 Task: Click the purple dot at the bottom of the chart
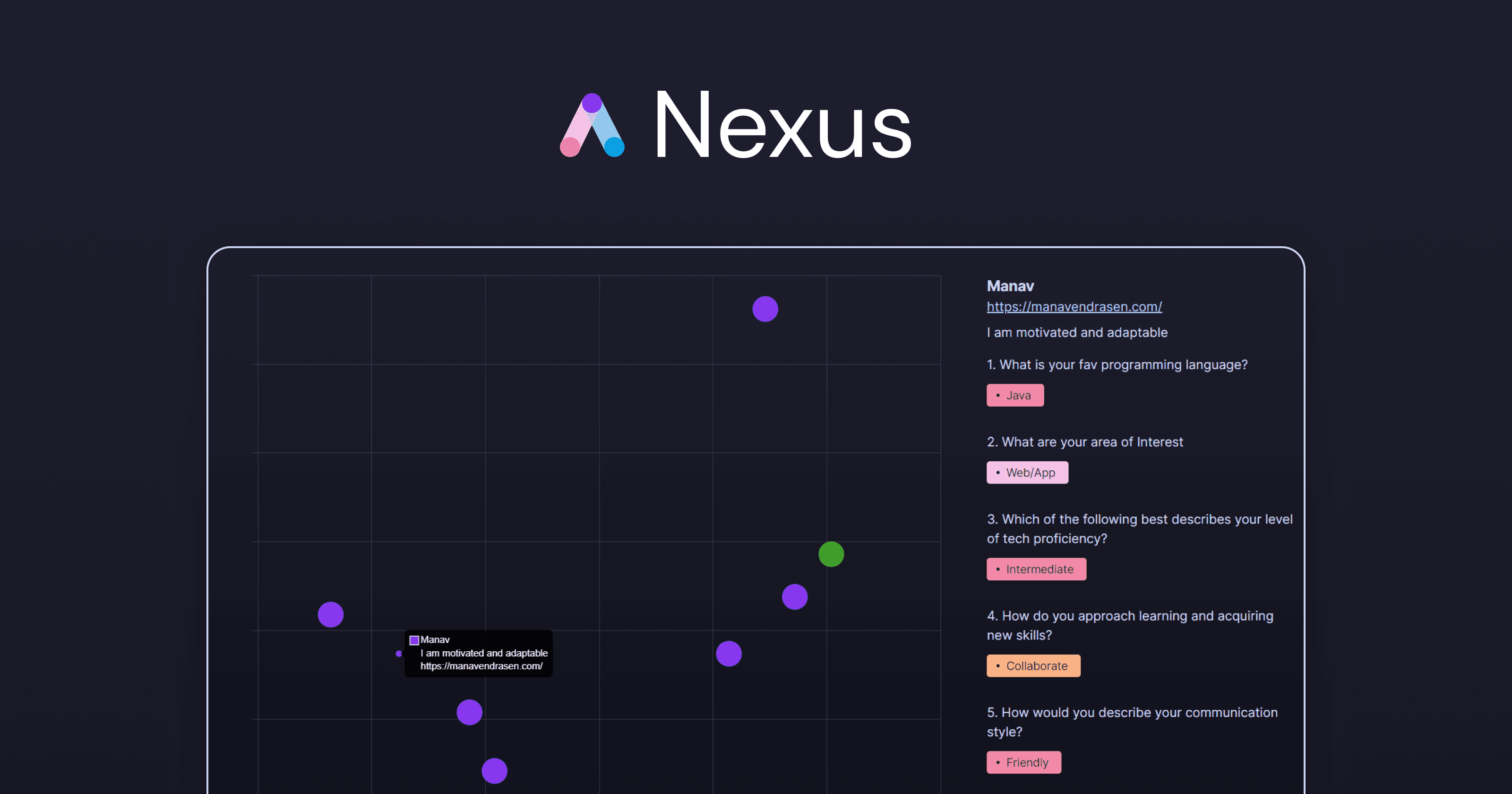click(x=494, y=770)
